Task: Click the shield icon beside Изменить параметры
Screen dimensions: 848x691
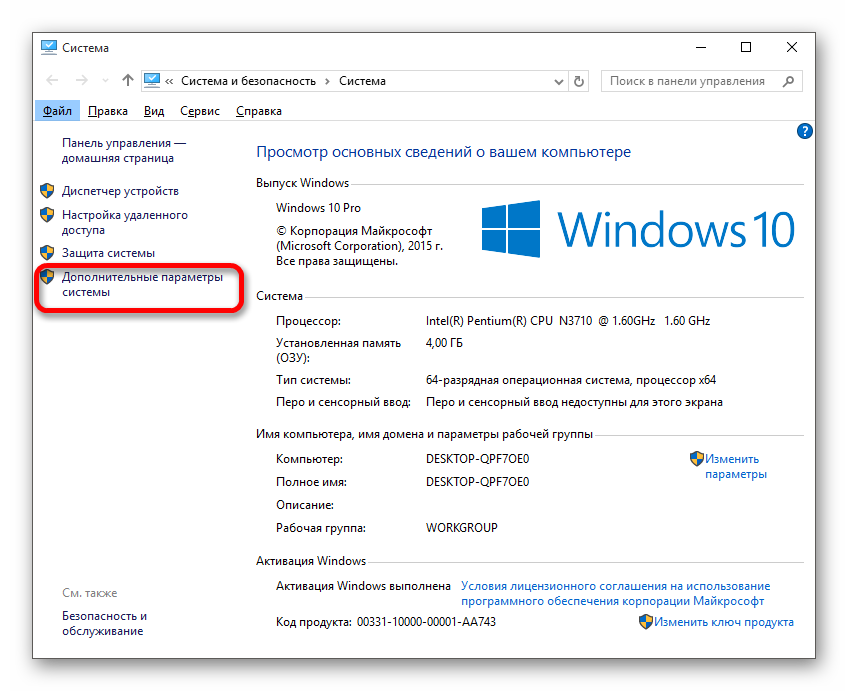Action: click(697, 459)
